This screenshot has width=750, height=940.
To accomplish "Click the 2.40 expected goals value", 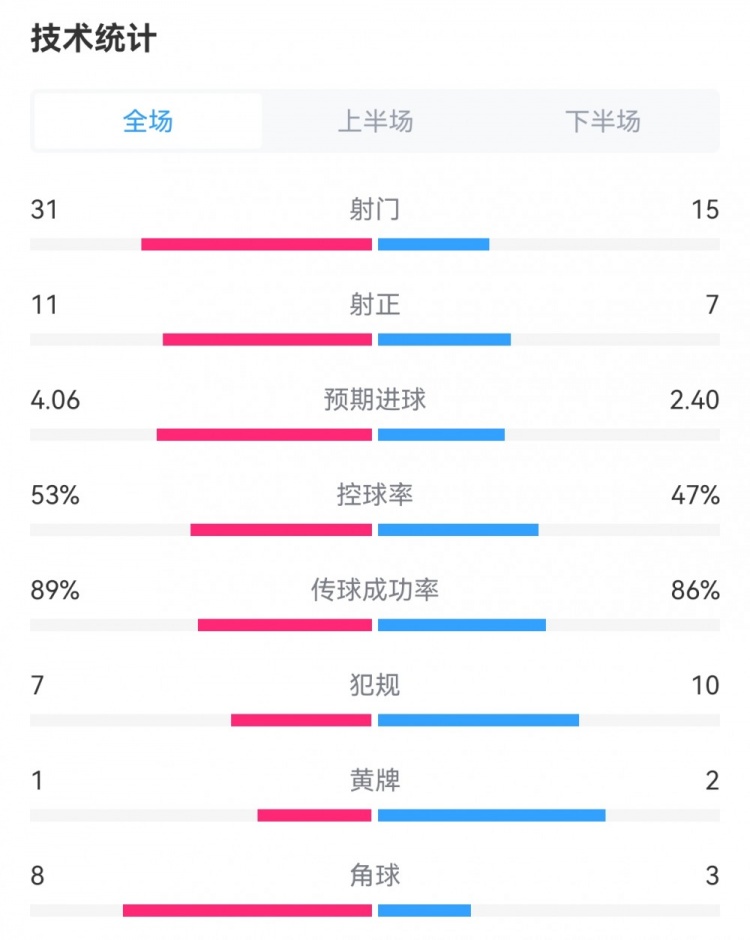I will tap(694, 400).
